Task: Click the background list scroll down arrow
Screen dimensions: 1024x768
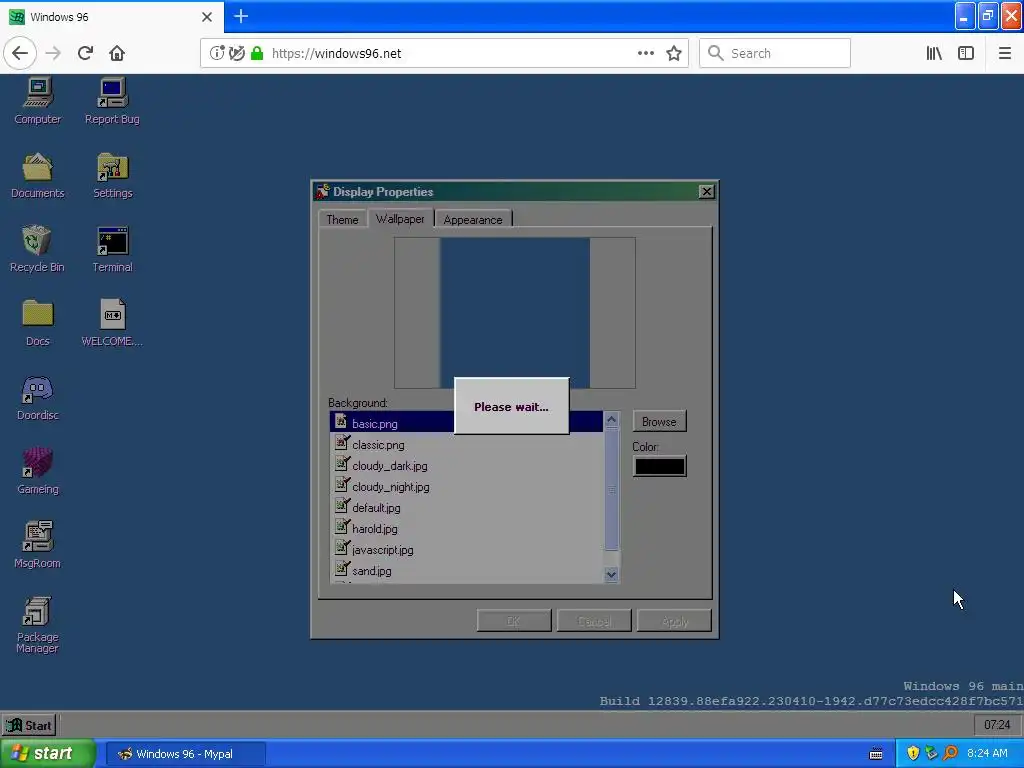Action: [611, 575]
